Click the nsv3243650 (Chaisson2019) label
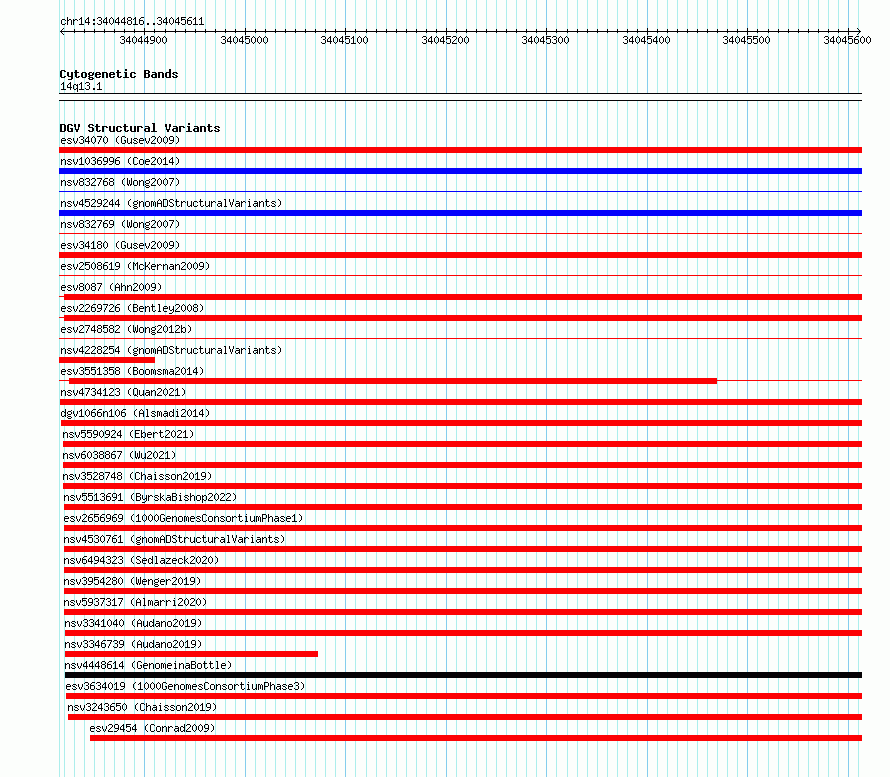 click(142, 707)
